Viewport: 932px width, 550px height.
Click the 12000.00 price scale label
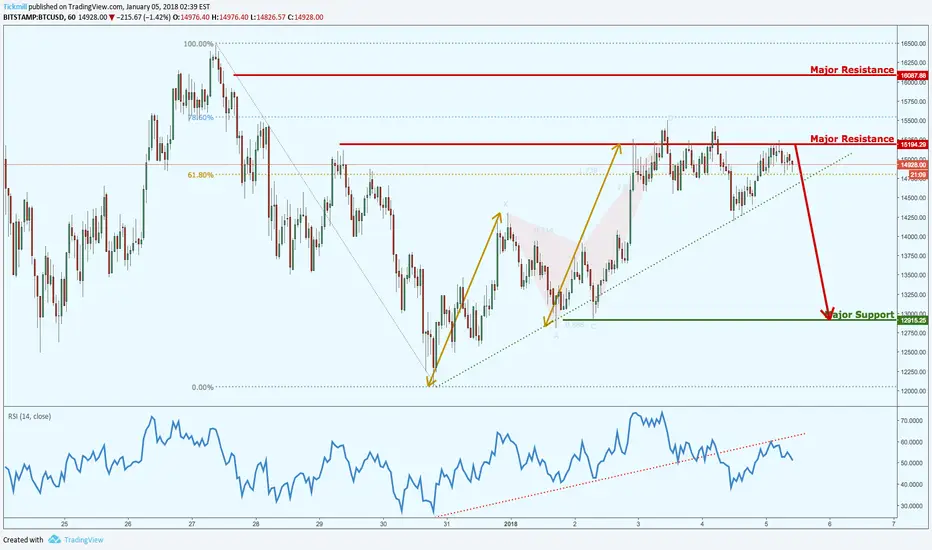tap(913, 391)
